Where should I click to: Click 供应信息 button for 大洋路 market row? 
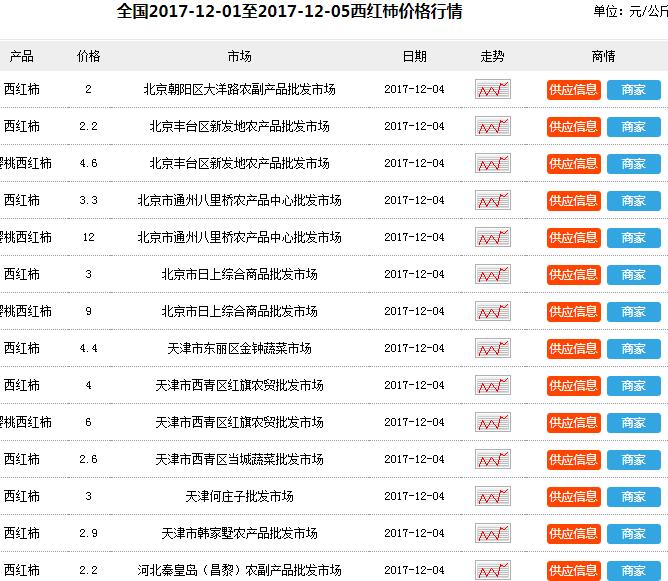click(x=574, y=90)
